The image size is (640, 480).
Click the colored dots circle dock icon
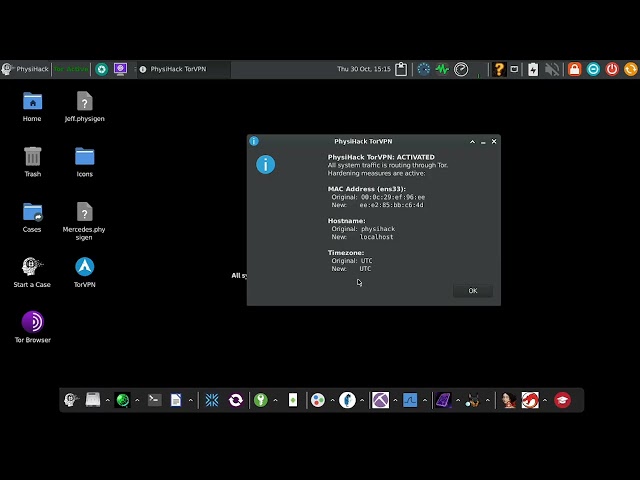[318, 400]
